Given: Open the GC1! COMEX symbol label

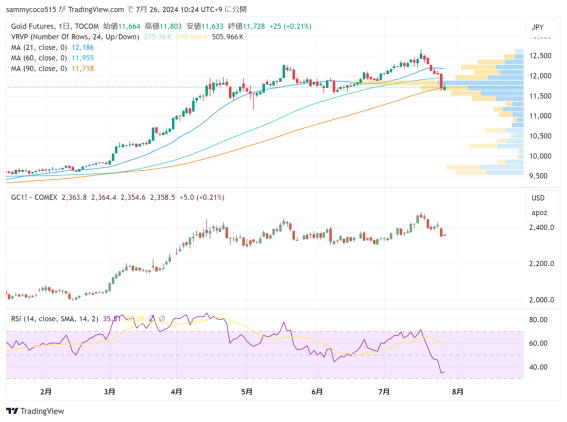Looking at the screenshot, I should (34, 197).
